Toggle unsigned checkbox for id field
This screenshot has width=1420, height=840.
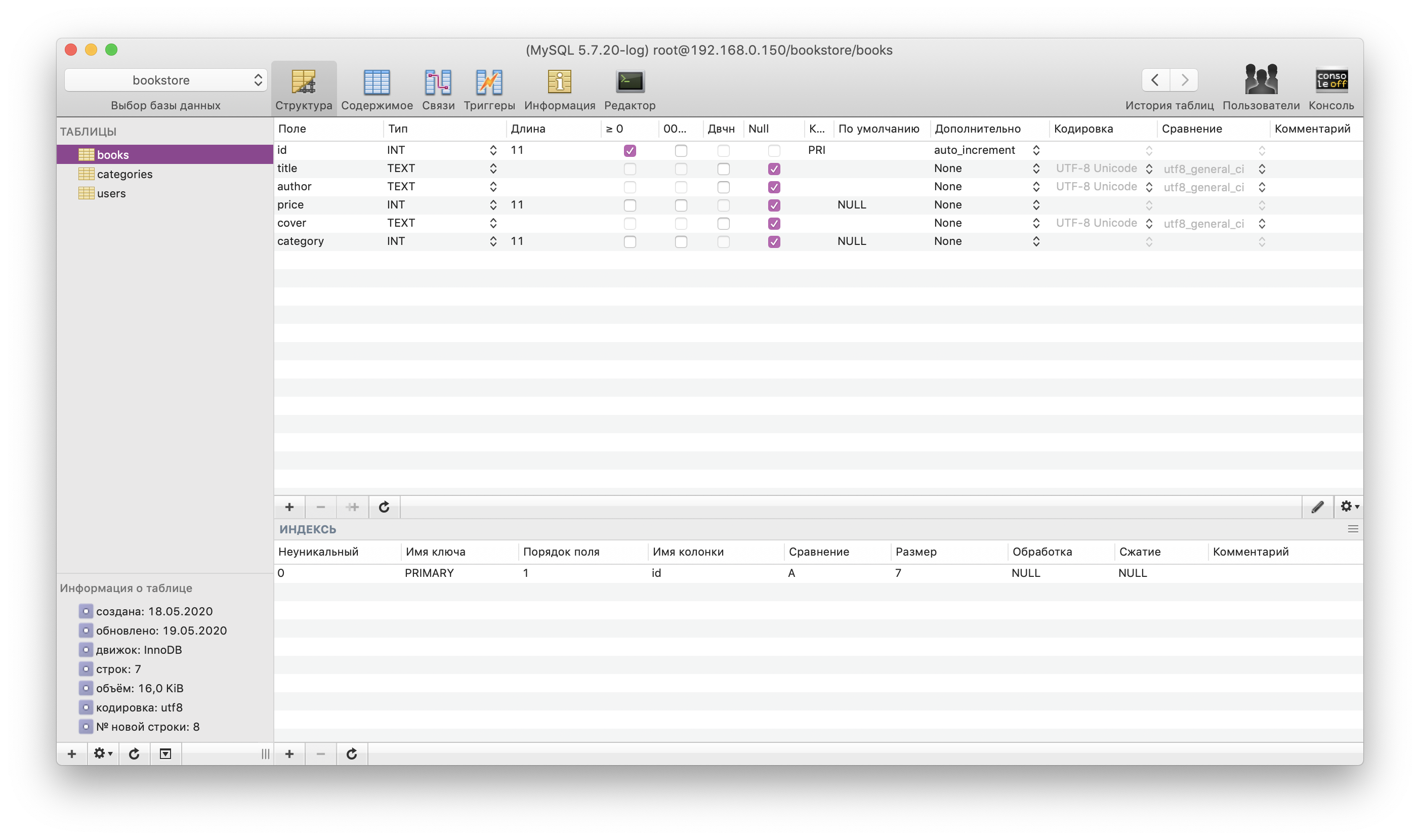pos(630,151)
